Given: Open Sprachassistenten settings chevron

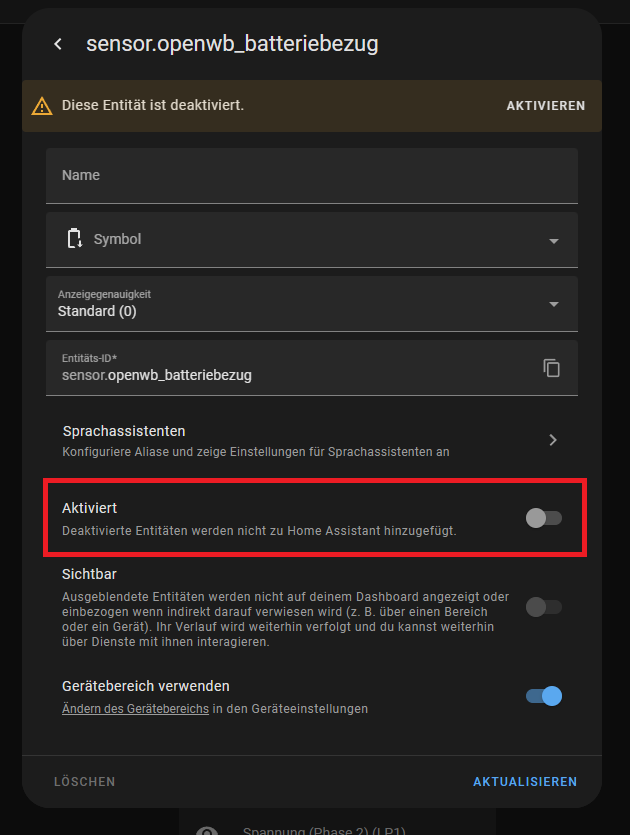Looking at the screenshot, I should point(553,440).
